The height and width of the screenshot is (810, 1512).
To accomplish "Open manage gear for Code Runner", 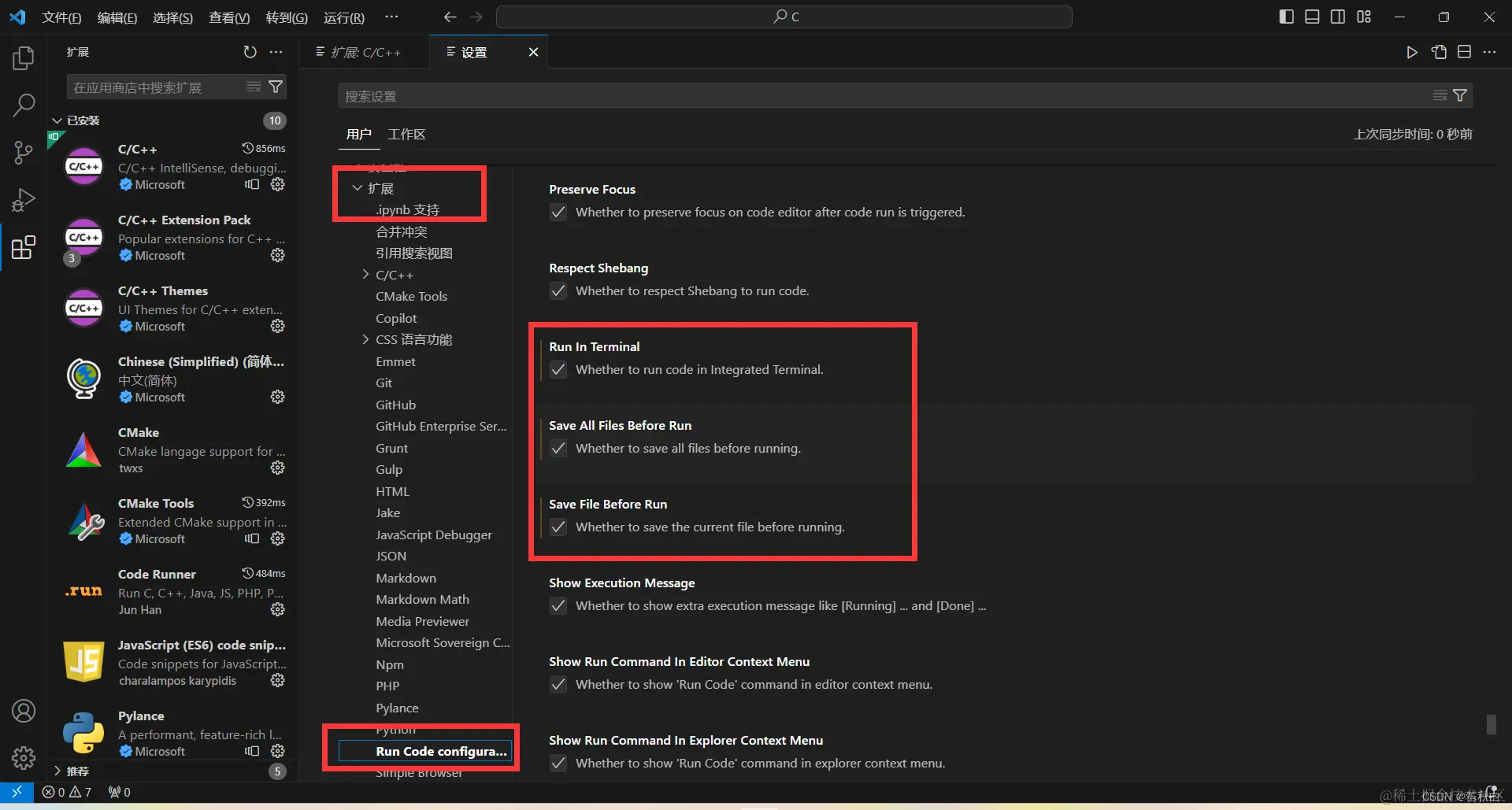I will click(277, 609).
